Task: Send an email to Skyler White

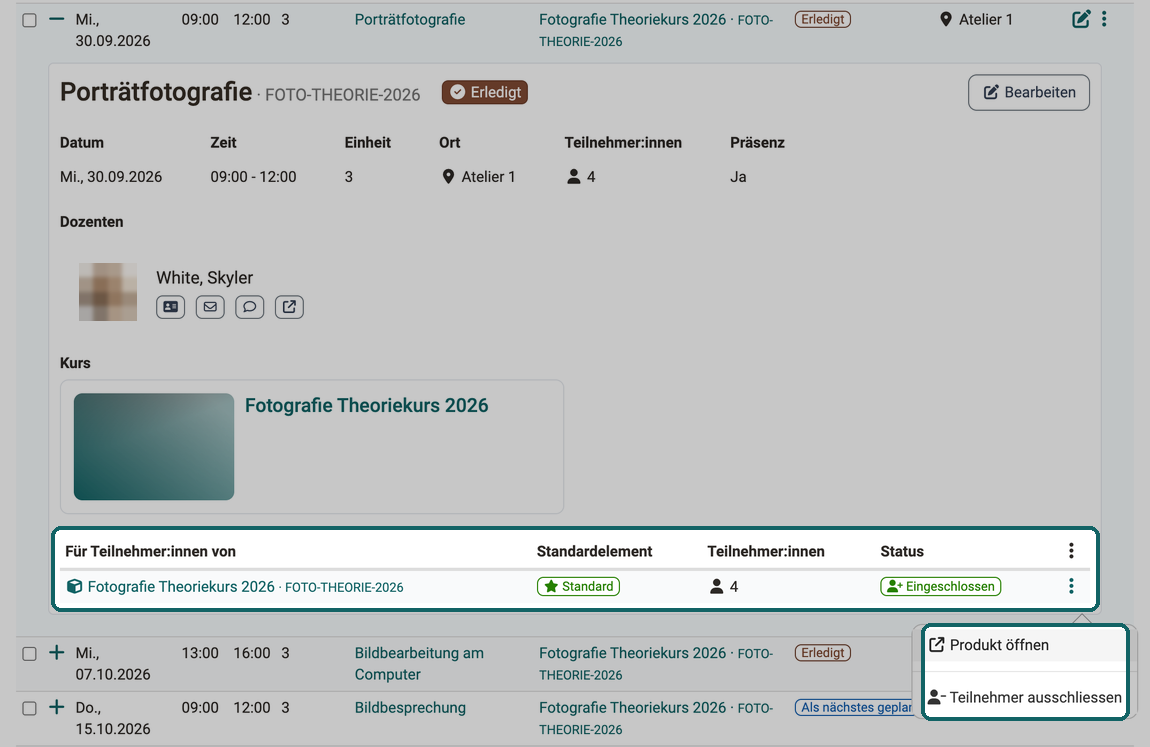Action: click(210, 307)
